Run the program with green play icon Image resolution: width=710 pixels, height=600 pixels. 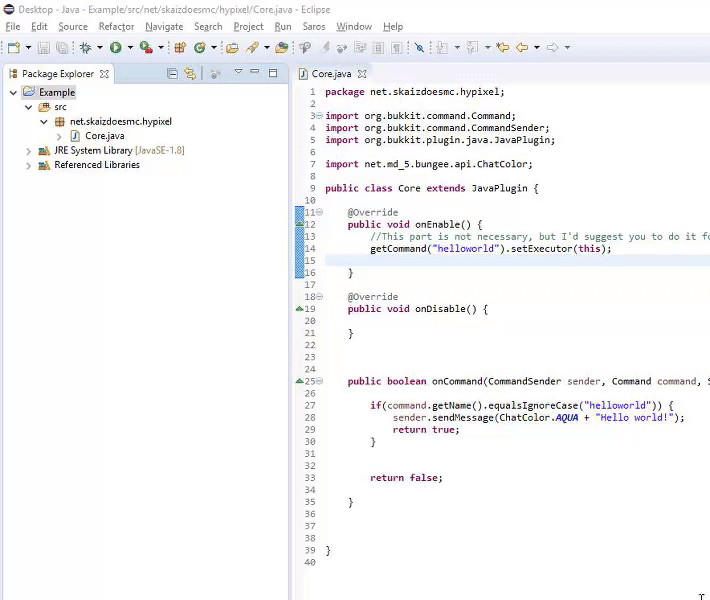click(115, 48)
